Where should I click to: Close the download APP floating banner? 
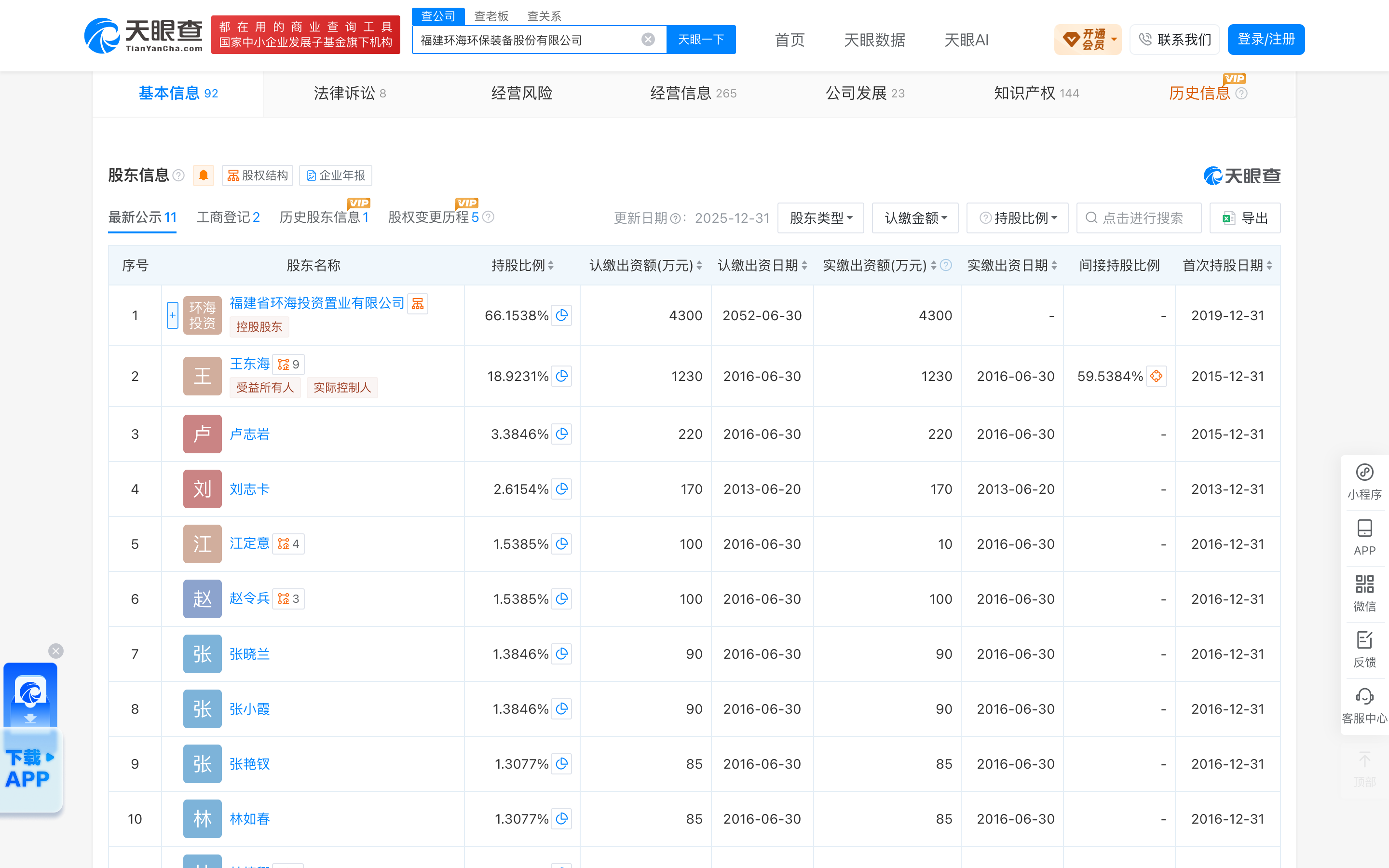pyautogui.click(x=55, y=651)
